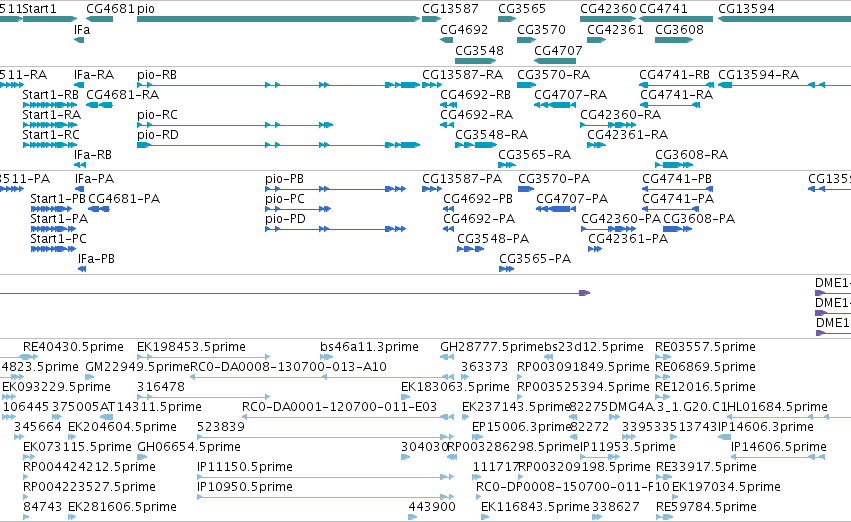Open the CG13594-RA transcript label
The width and height of the screenshot is (851, 522).
759,74
